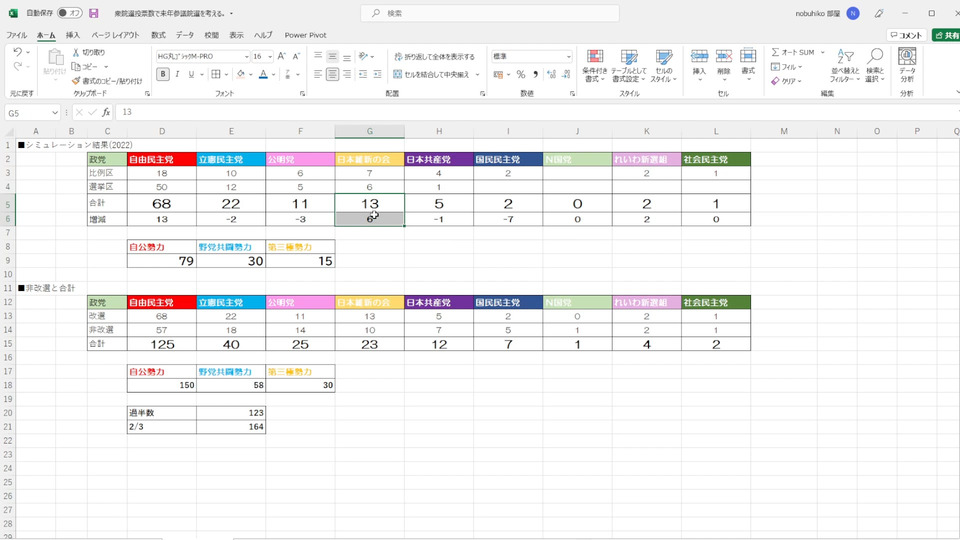The height and width of the screenshot is (540, 960).
Task: Open Cell Styles gallery
Action: (x=664, y=66)
